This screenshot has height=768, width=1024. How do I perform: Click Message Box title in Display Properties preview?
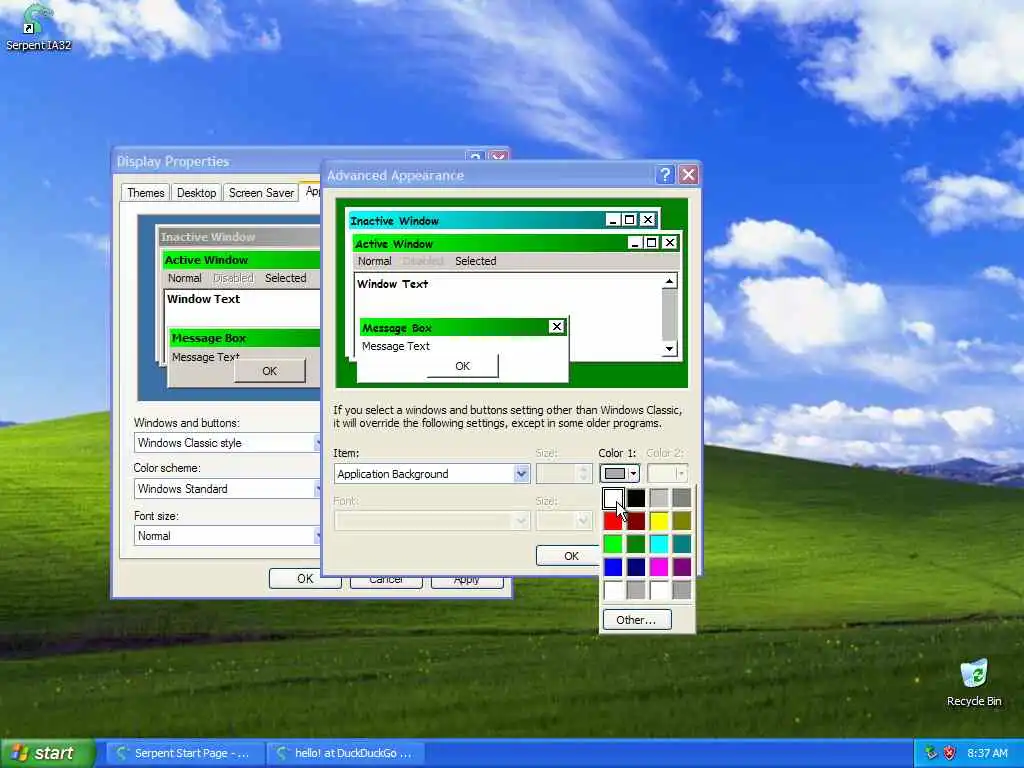click(208, 338)
